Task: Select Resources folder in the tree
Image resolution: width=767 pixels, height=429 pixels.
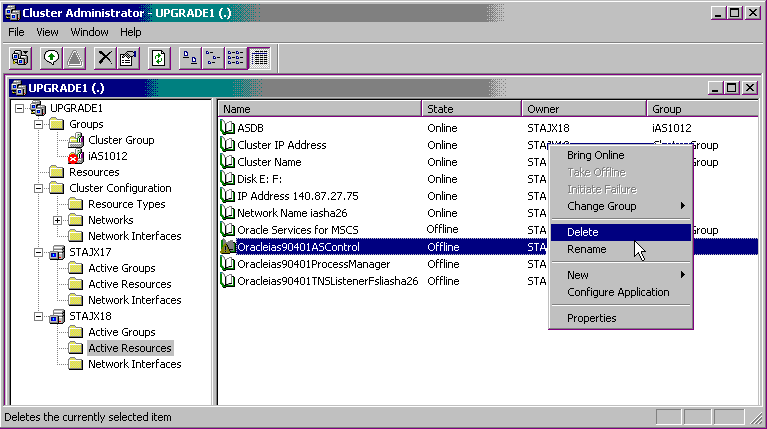Action: 94,172
